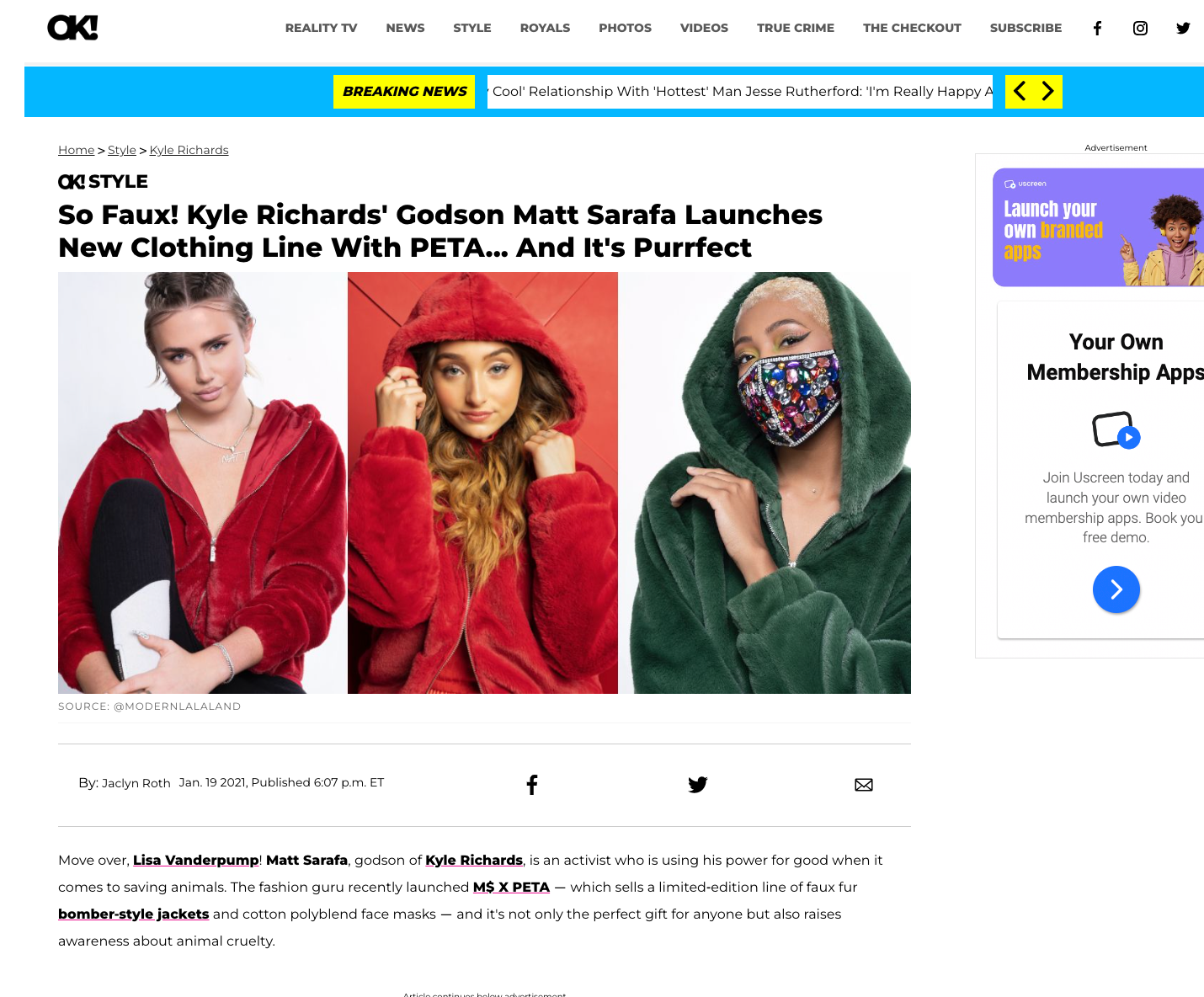Screen dimensions: 1204x997
Task: Follow the Home breadcrumb link
Action: click(x=76, y=150)
